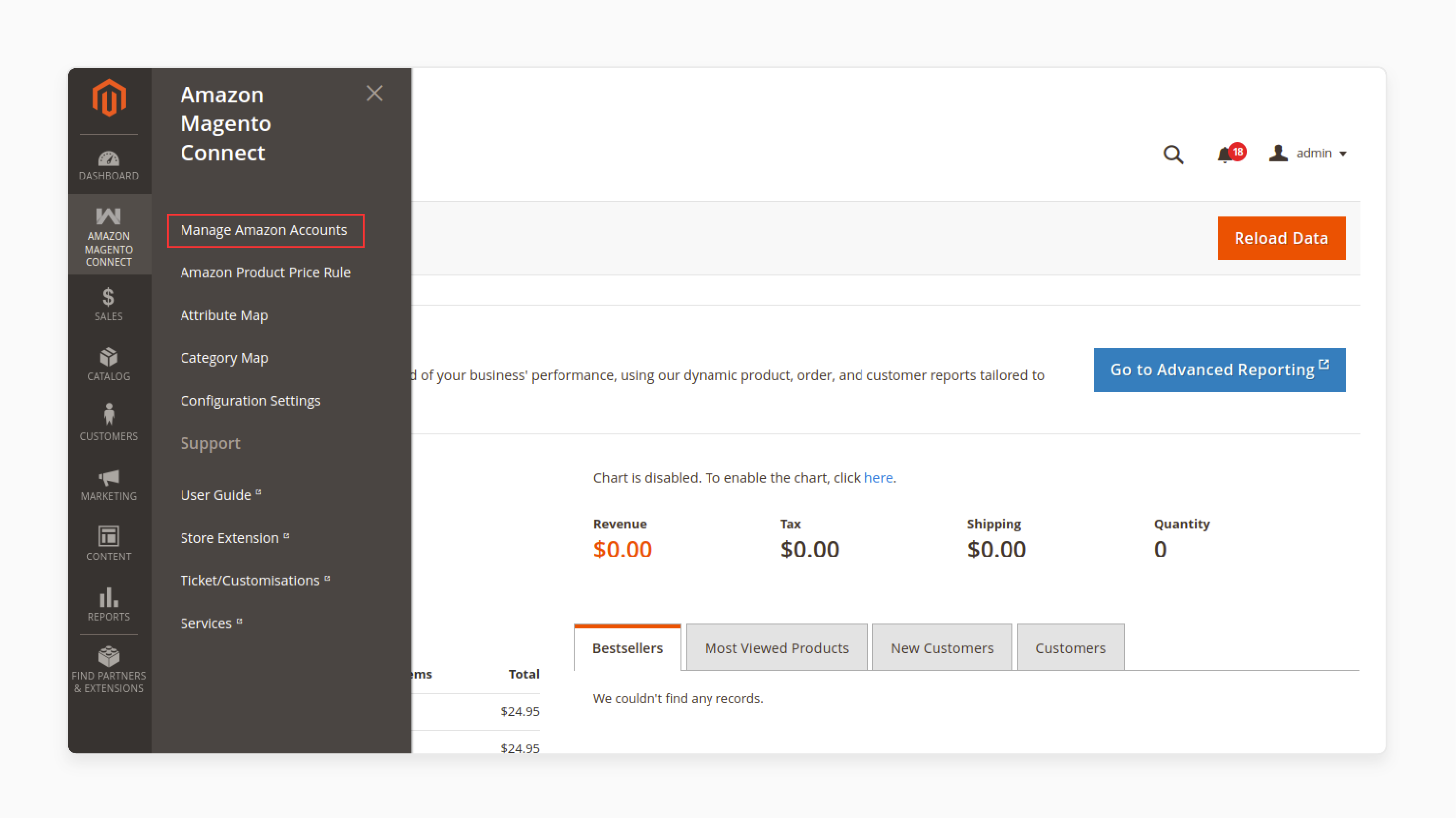Click the Shipping $0.00 value
The height and width of the screenshot is (818, 1456).
point(996,549)
